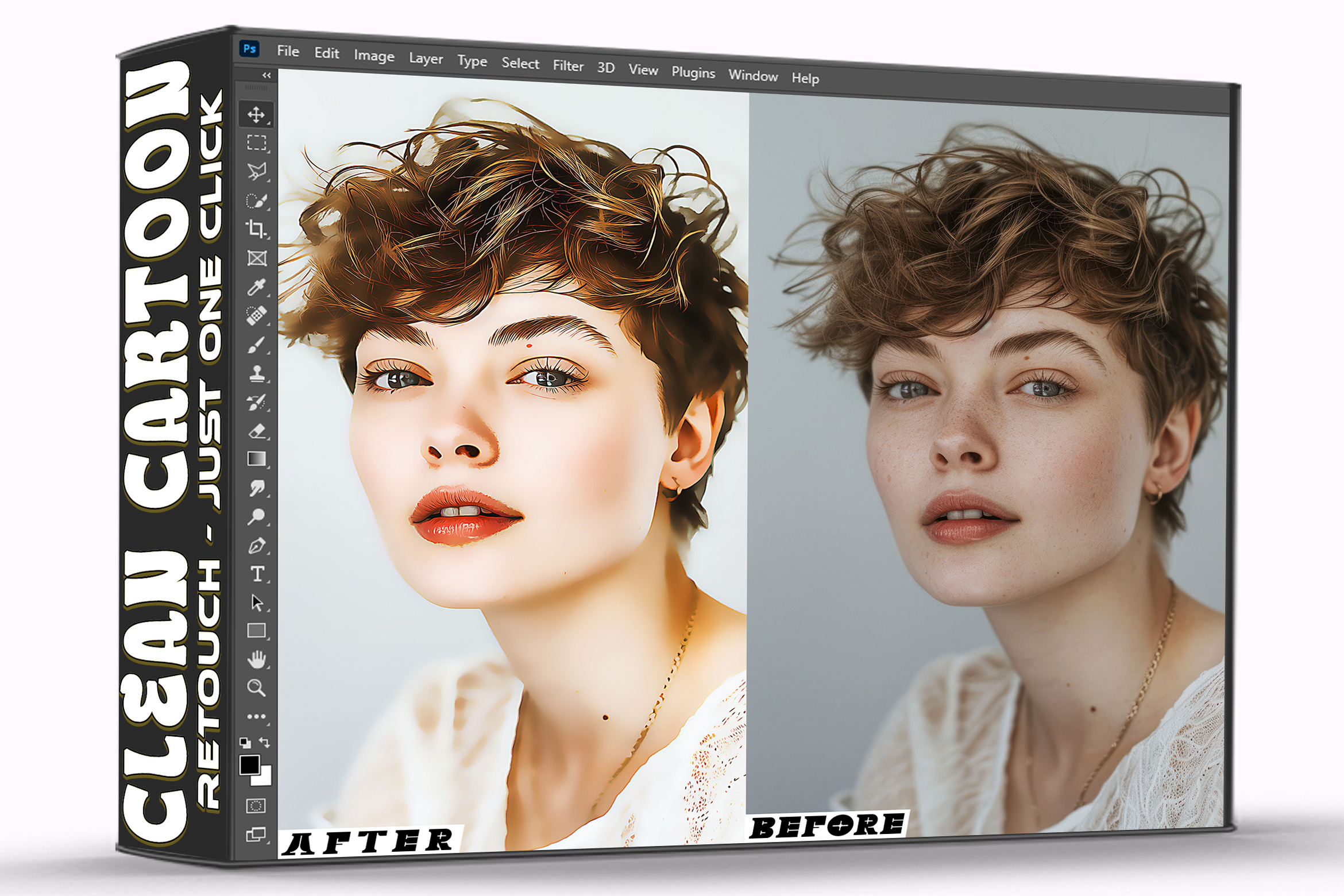Click the black foreground color swatch
This screenshot has height=896, width=1344.
point(249,764)
